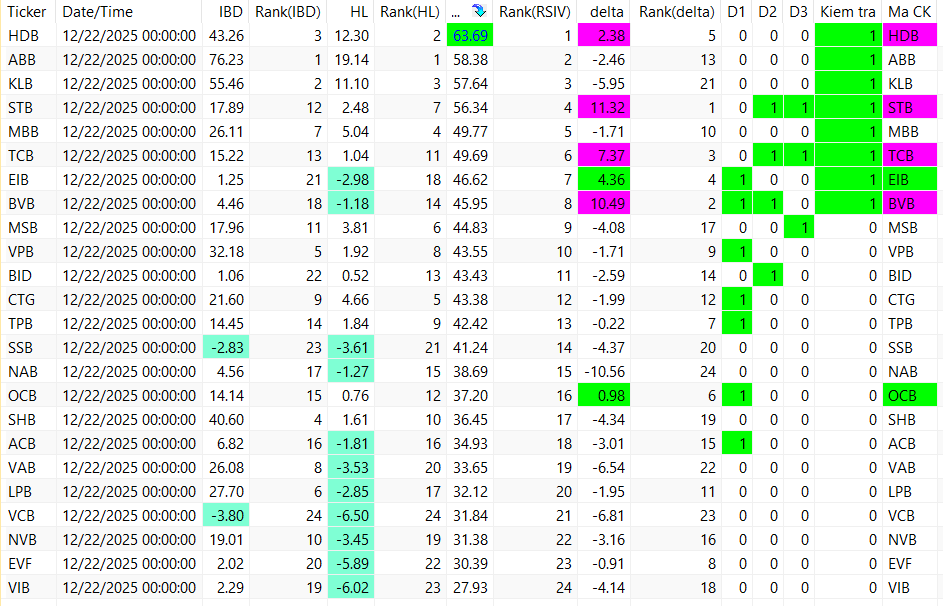Click the 27.93 RSIV value

(470, 589)
